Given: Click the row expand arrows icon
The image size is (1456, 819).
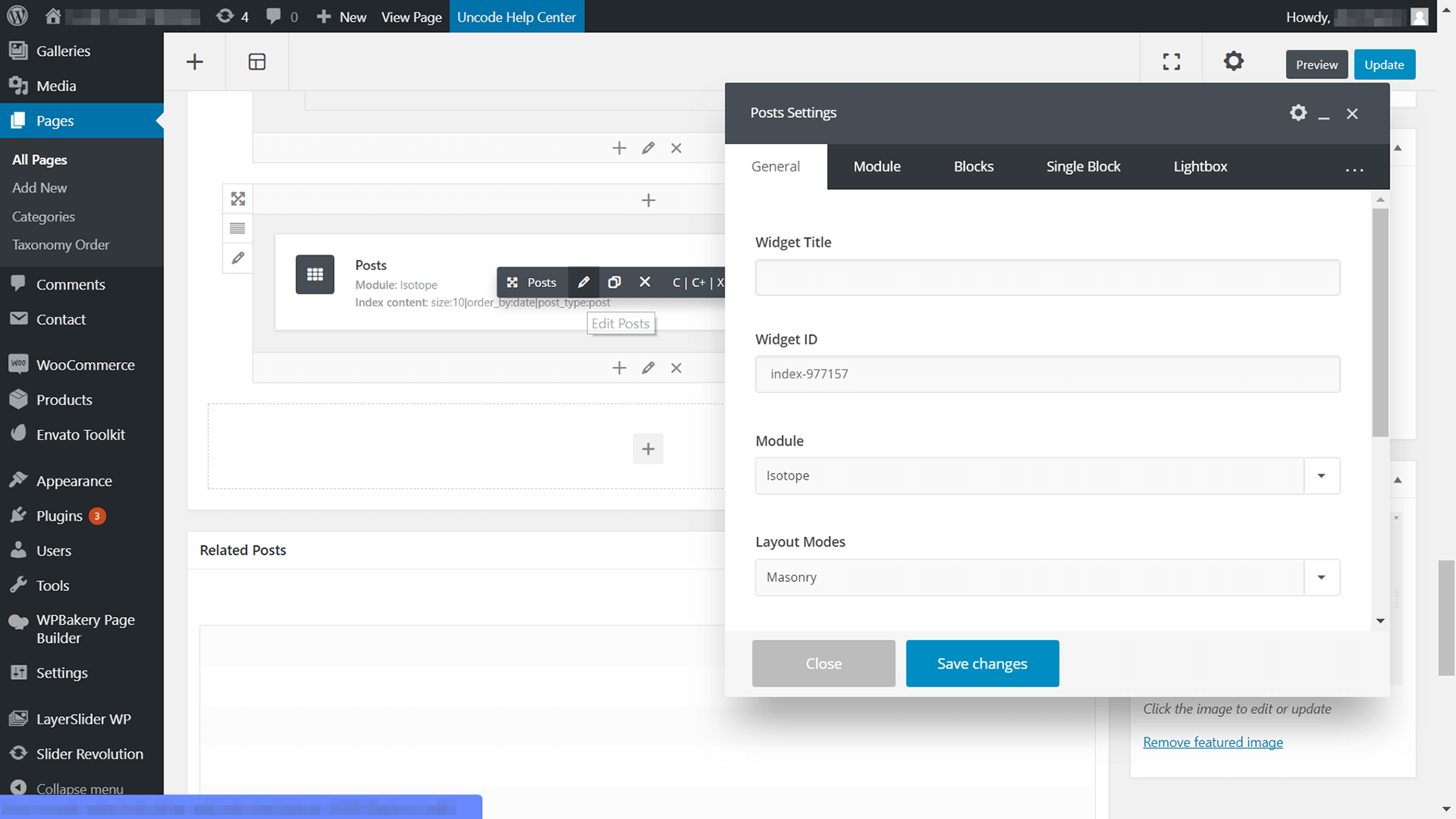Looking at the screenshot, I should tap(238, 199).
